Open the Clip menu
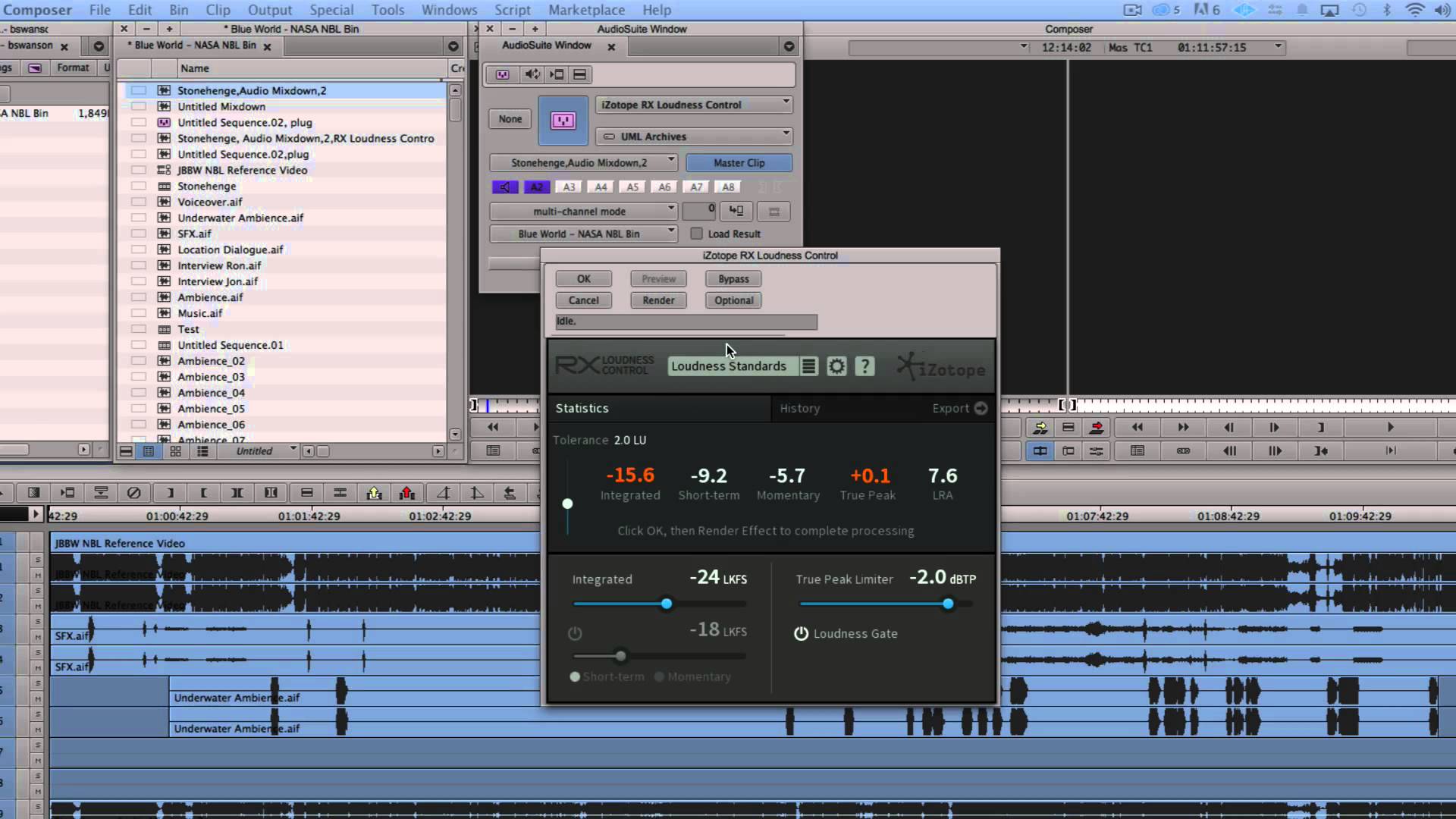This screenshot has height=819, width=1456. 218,10
